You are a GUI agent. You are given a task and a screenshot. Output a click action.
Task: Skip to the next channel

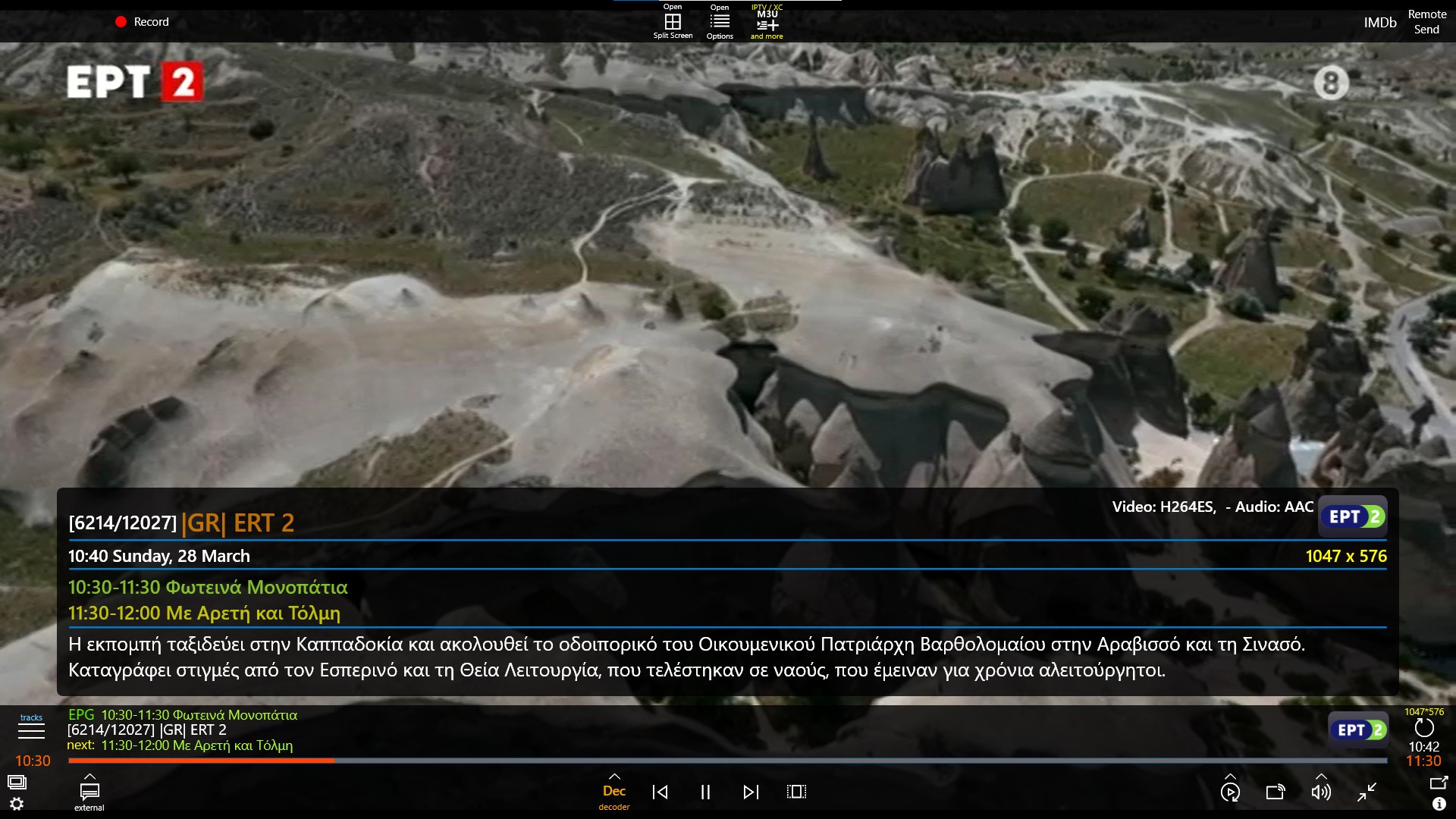click(752, 792)
